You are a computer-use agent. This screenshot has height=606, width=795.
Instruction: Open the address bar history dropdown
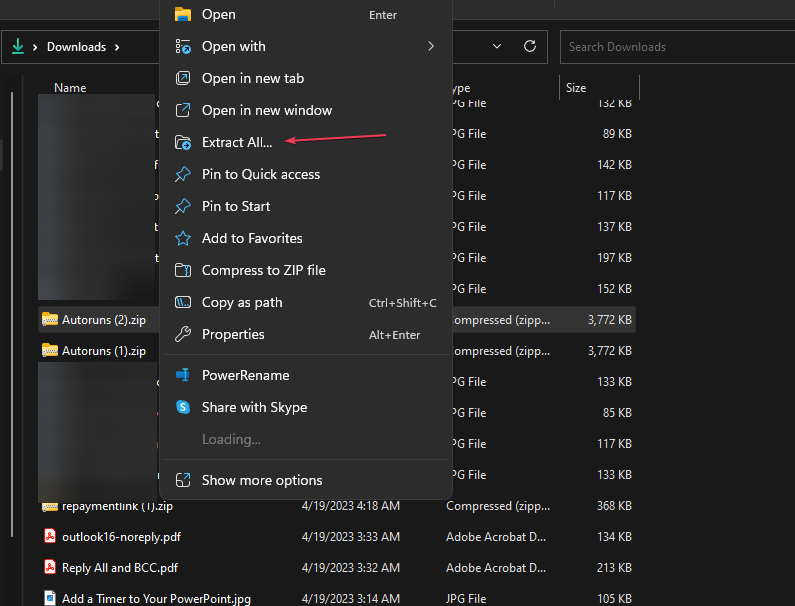[x=497, y=46]
